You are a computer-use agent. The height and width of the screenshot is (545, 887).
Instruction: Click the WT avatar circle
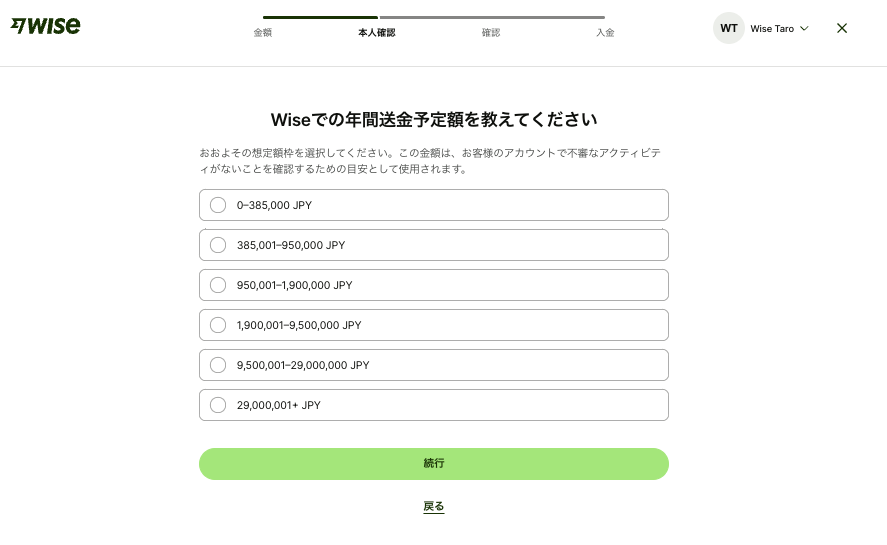[x=729, y=28]
